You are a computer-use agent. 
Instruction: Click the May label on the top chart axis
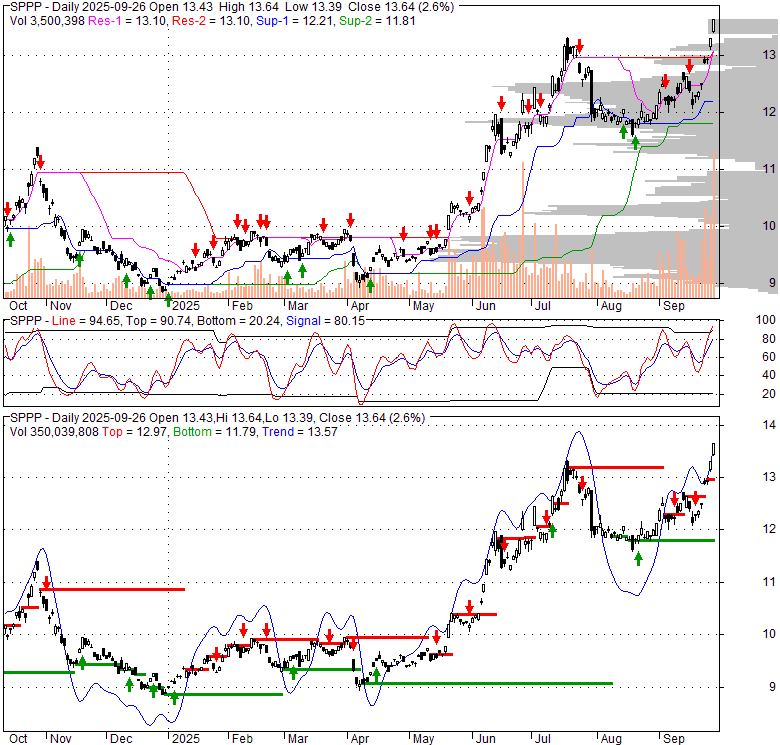click(423, 306)
